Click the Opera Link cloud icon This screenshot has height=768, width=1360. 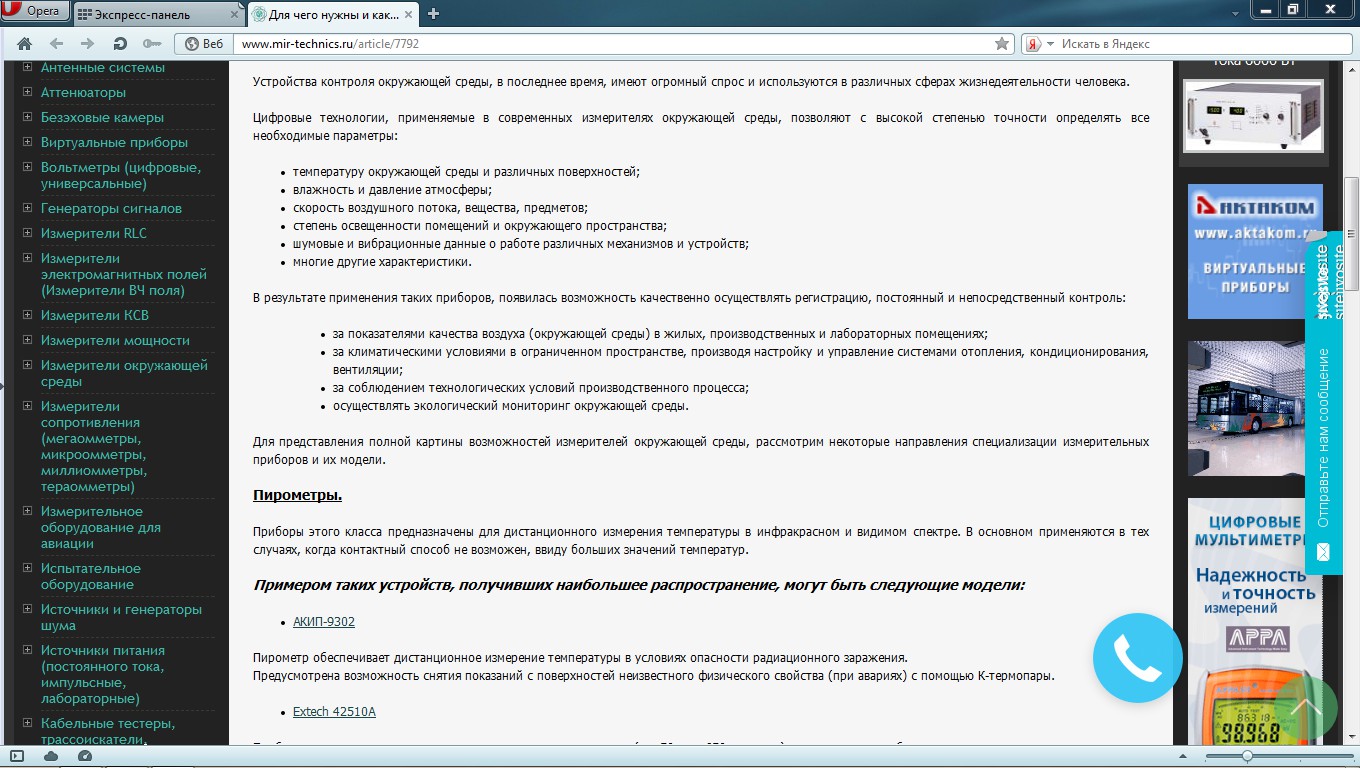coord(51,756)
